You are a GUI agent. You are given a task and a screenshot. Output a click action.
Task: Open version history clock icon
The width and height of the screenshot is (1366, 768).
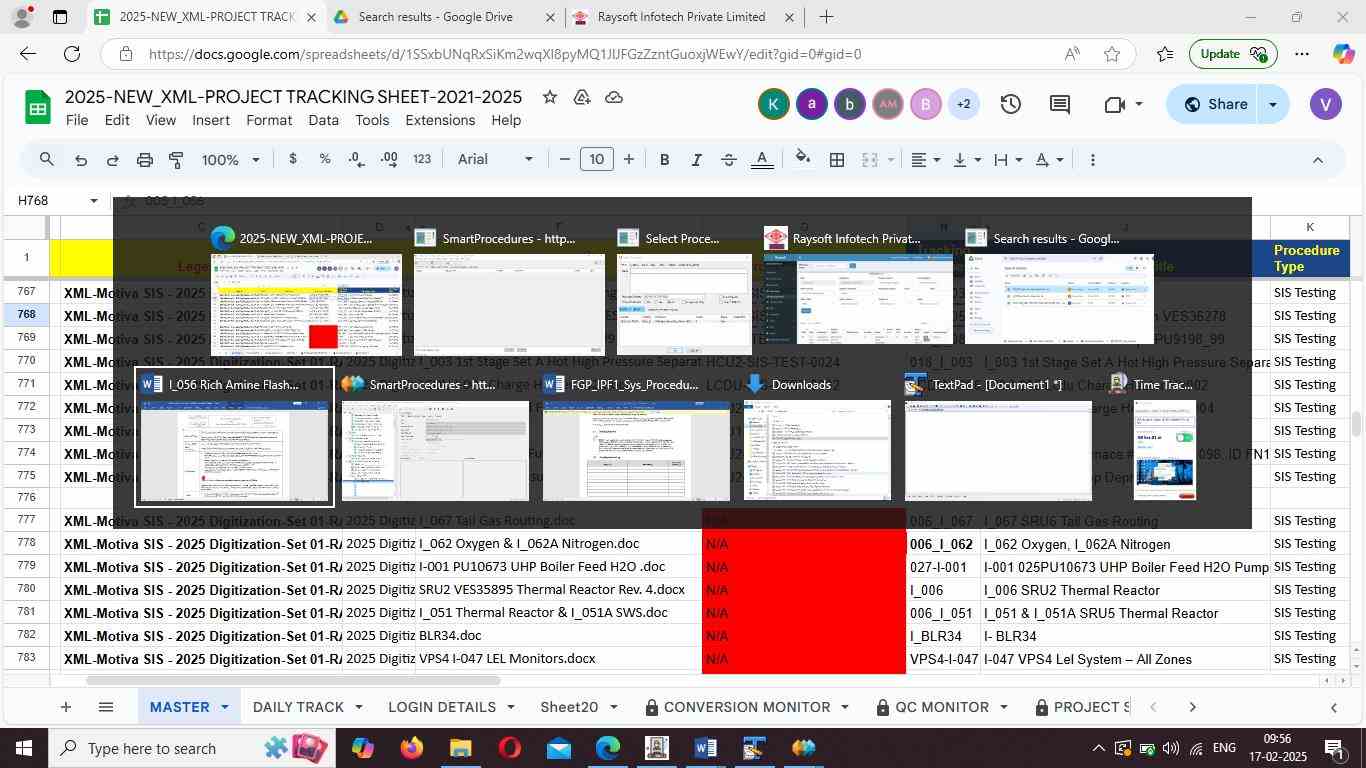tap(1011, 104)
